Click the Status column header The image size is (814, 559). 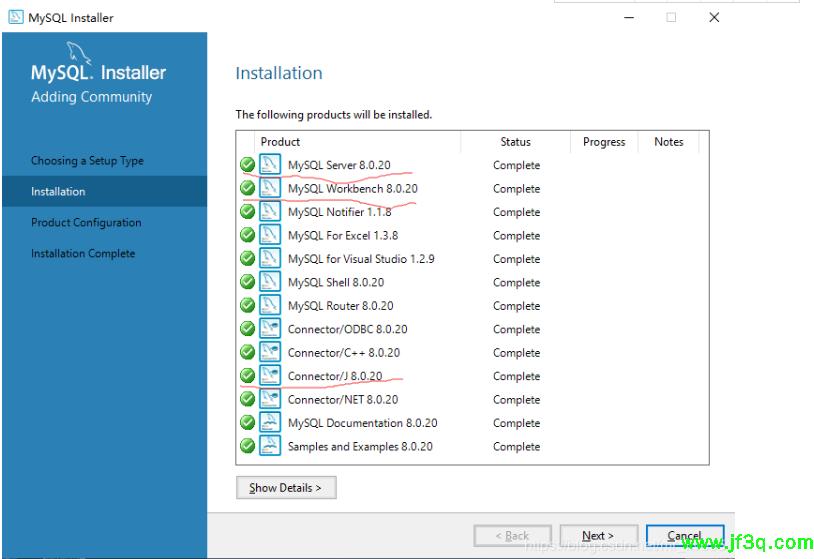[x=515, y=142]
